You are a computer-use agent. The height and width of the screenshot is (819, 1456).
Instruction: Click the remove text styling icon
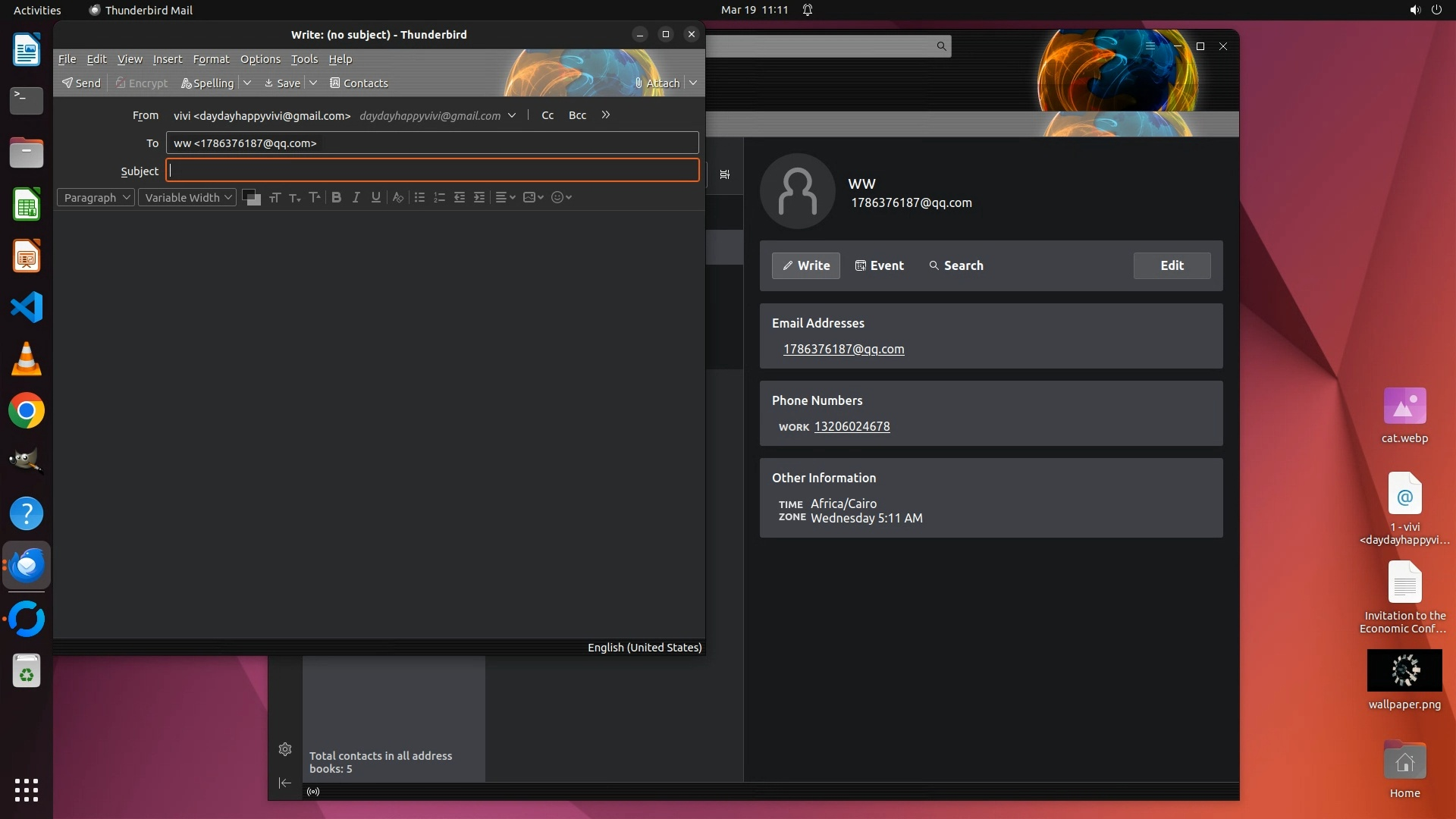pos(397,197)
